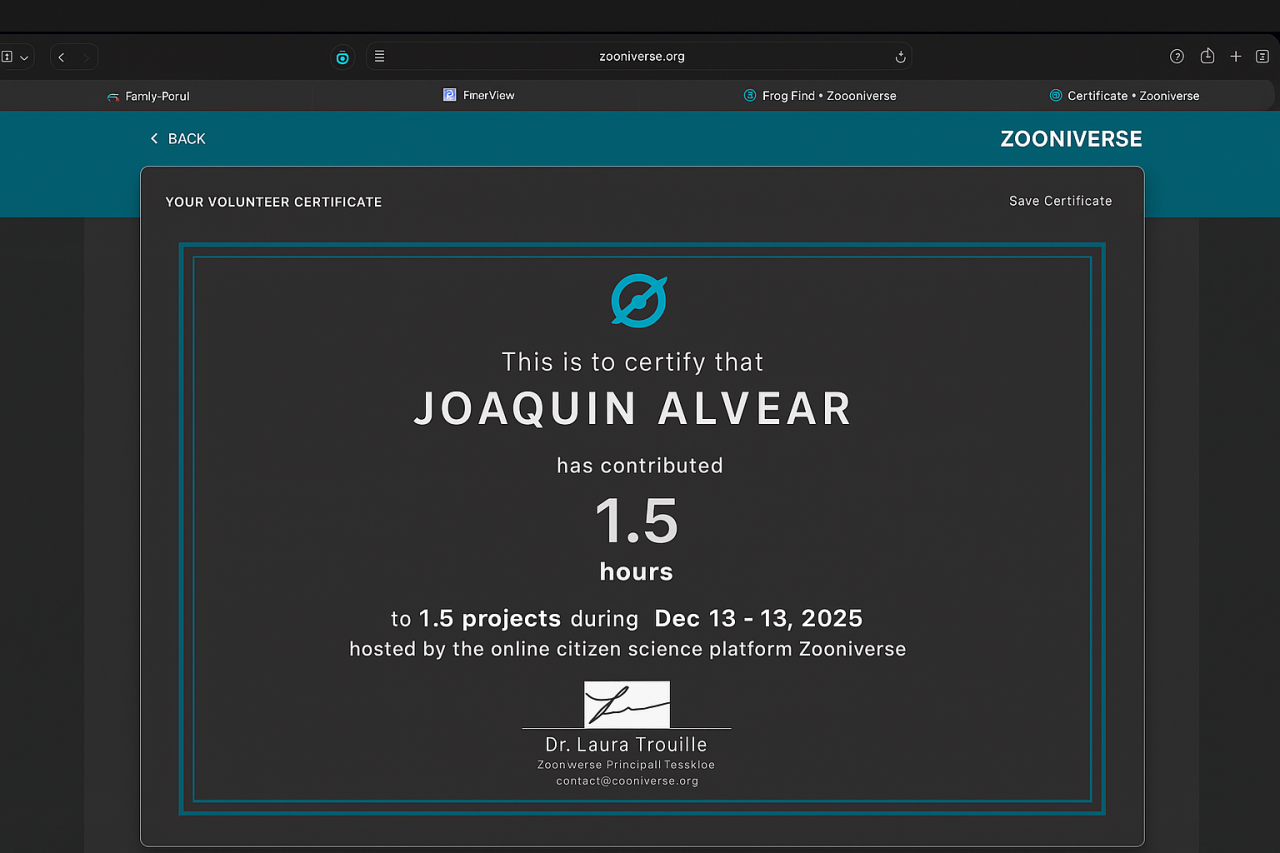The width and height of the screenshot is (1280, 853).
Task: Click the Certificate tab favicon
Action: click(x=1055, y=96)
